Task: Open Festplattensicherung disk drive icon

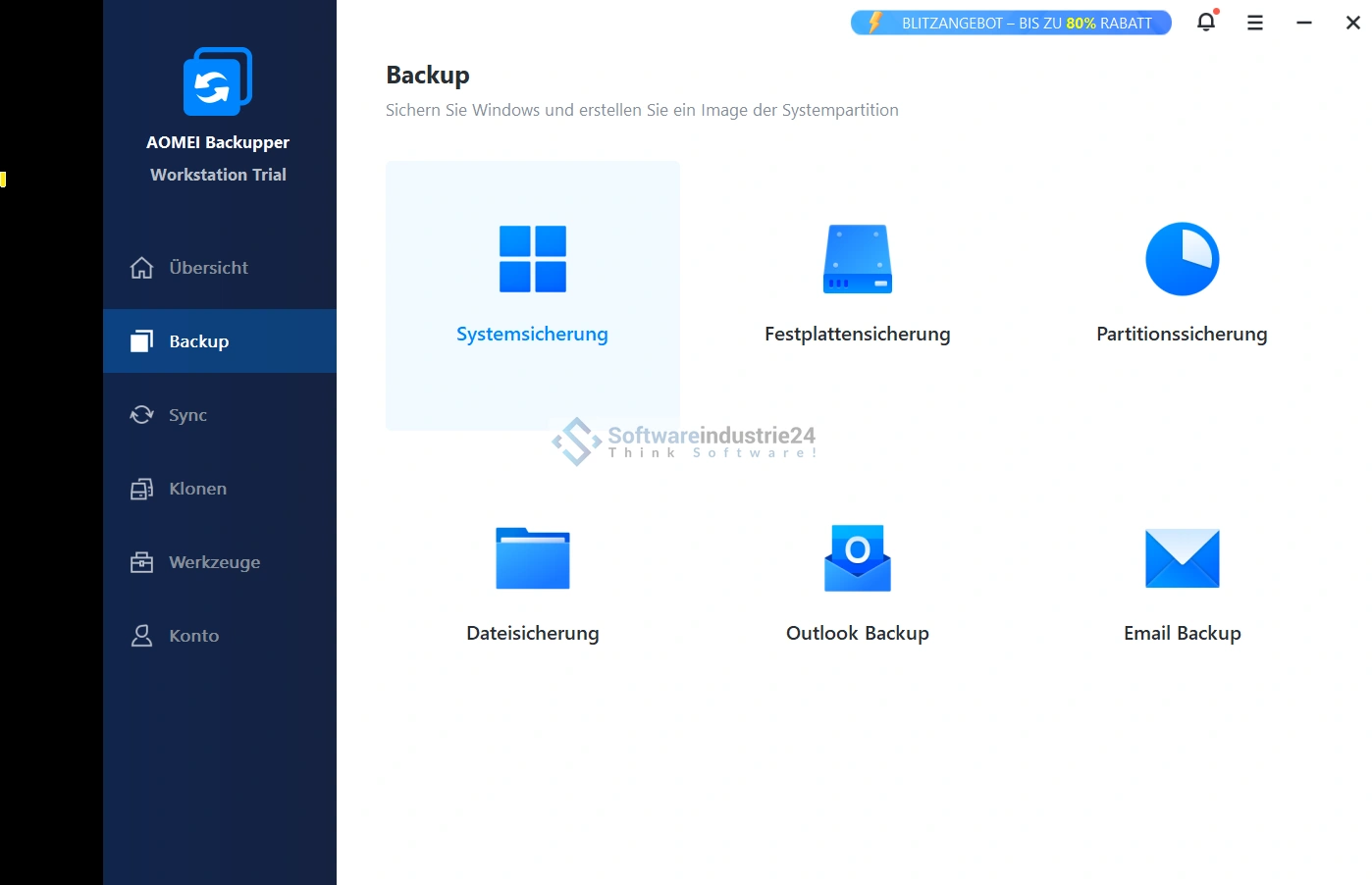Action: pos(857,259)
